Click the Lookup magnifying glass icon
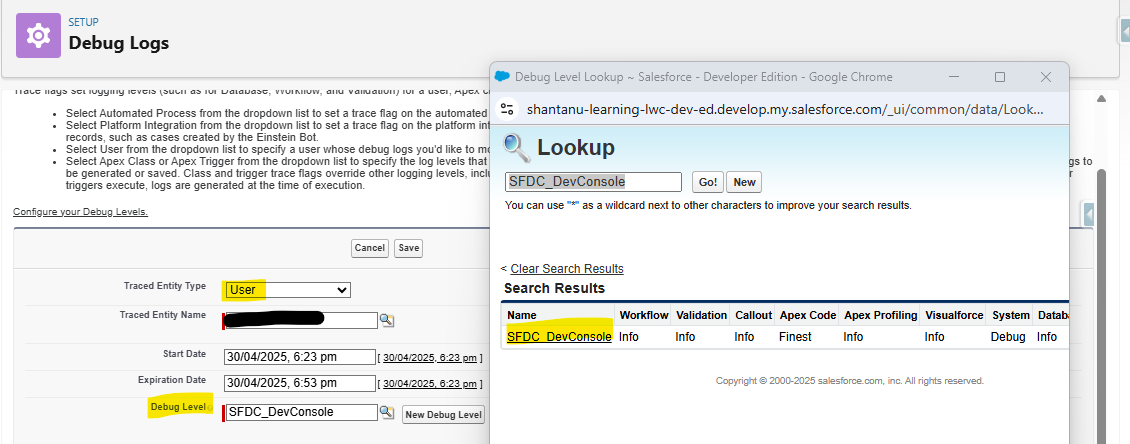Image resolution: width=1130 pixels, height=444 pixels. pyautogui.click(x=516, y=147)
